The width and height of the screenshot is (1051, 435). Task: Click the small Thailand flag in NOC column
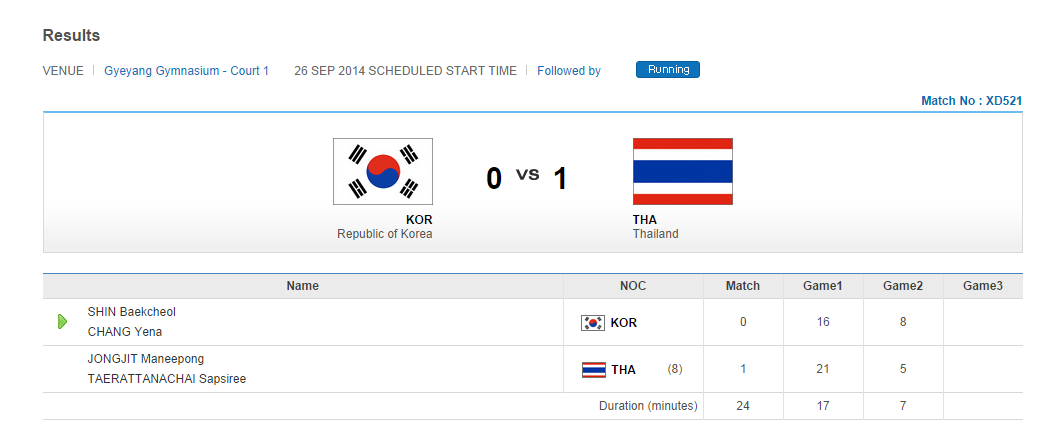[593, 370]
